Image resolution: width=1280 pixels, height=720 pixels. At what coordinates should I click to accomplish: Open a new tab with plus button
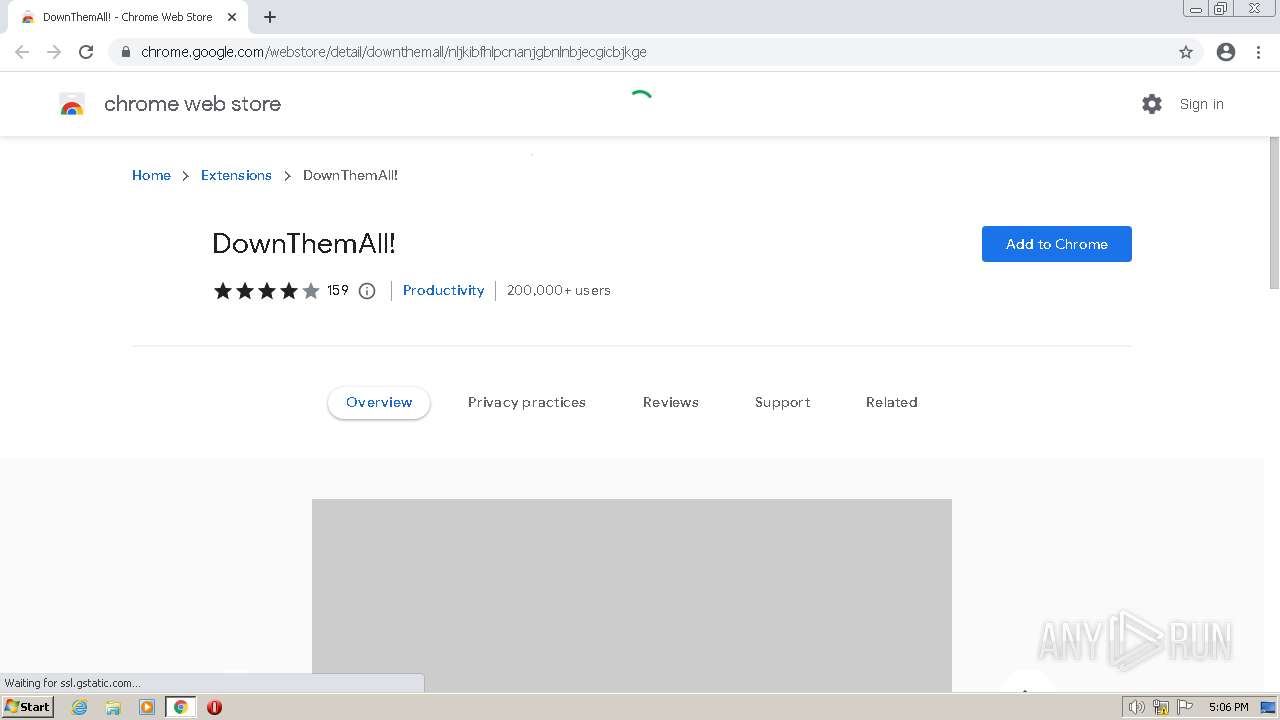[x=270, y=17]
